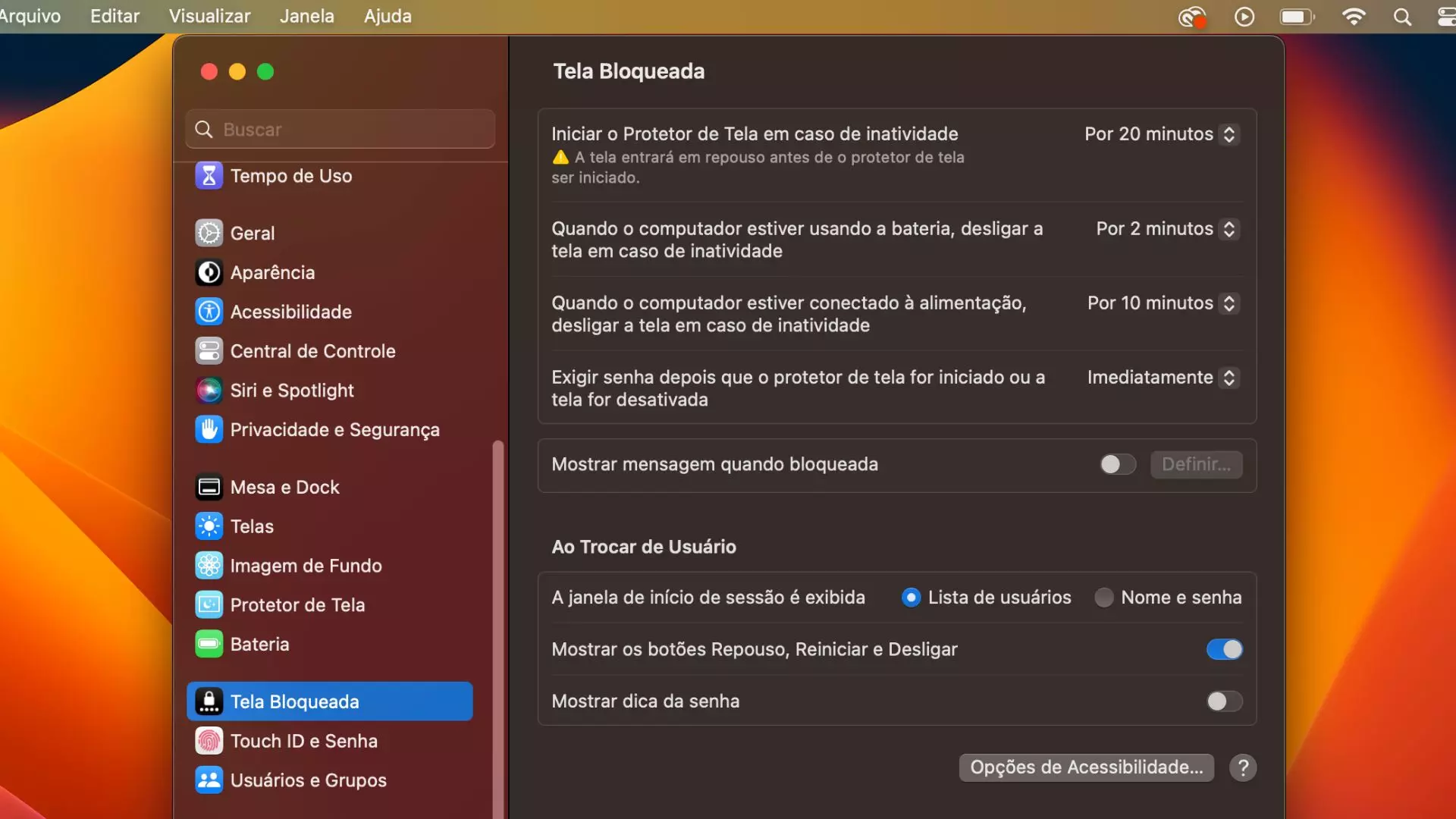Enable Mostrar mensagem quando bloqueada
Image resolution: width=1456 pixels, height=819 pixels.
[1116, 464]
